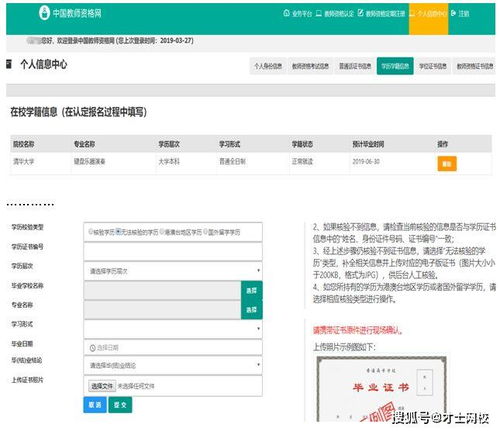Select the 无法核验的学历 radio option
Image resolution: width=500 pixels, height=431 pixels.
(x=118, y=231)
